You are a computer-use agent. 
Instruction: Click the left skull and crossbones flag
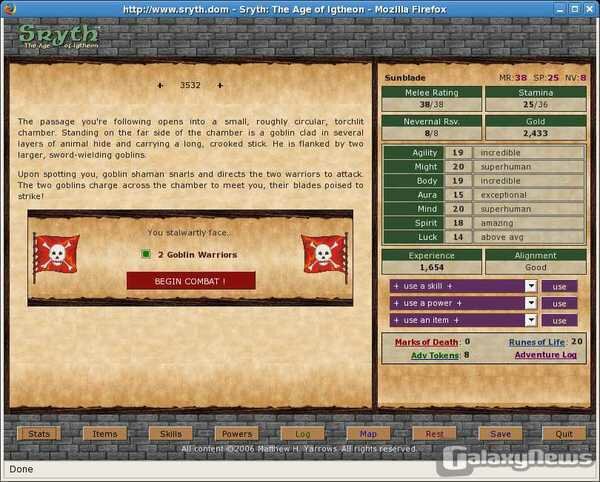[x=57, y=256]
